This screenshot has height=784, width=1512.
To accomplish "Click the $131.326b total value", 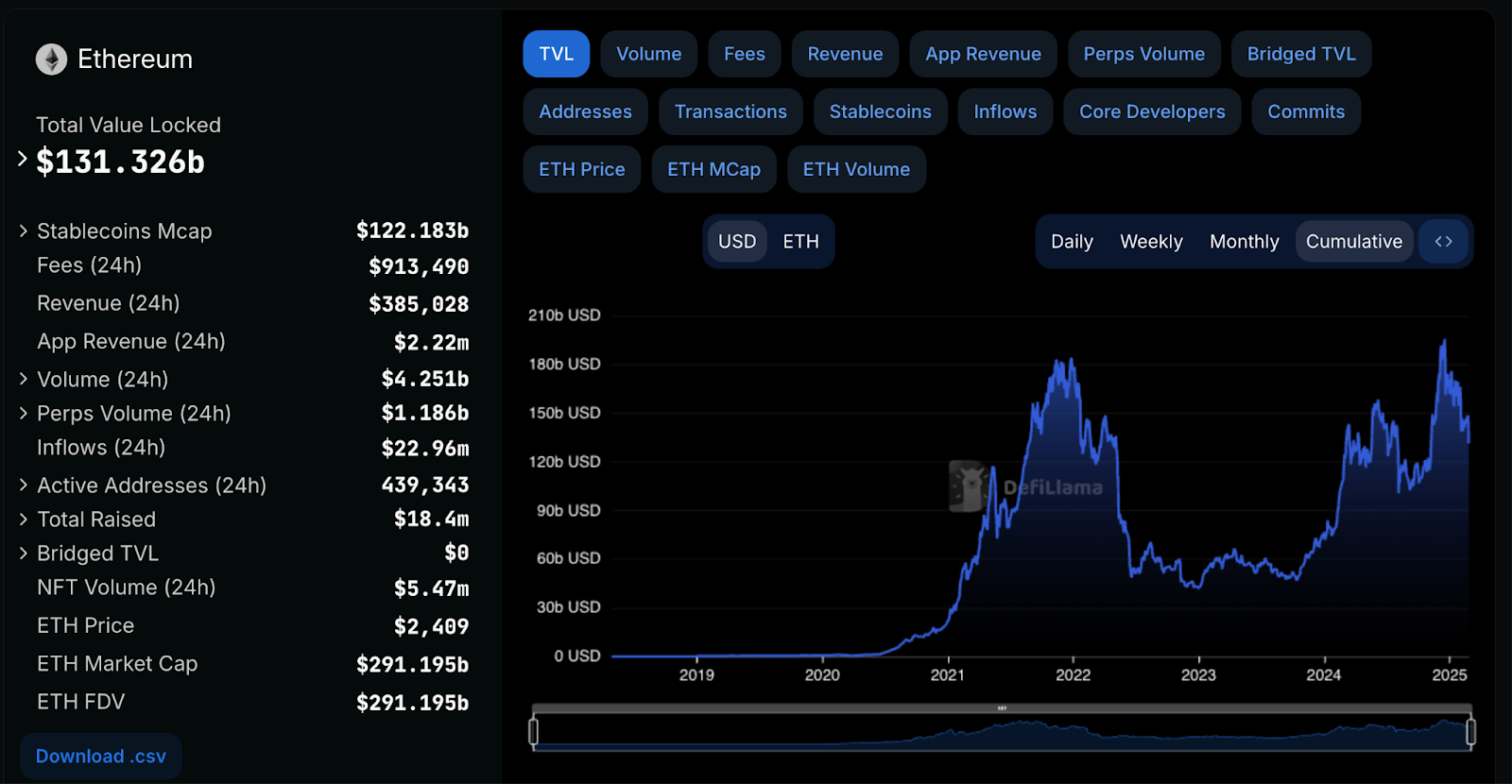I will click(120, 162).
